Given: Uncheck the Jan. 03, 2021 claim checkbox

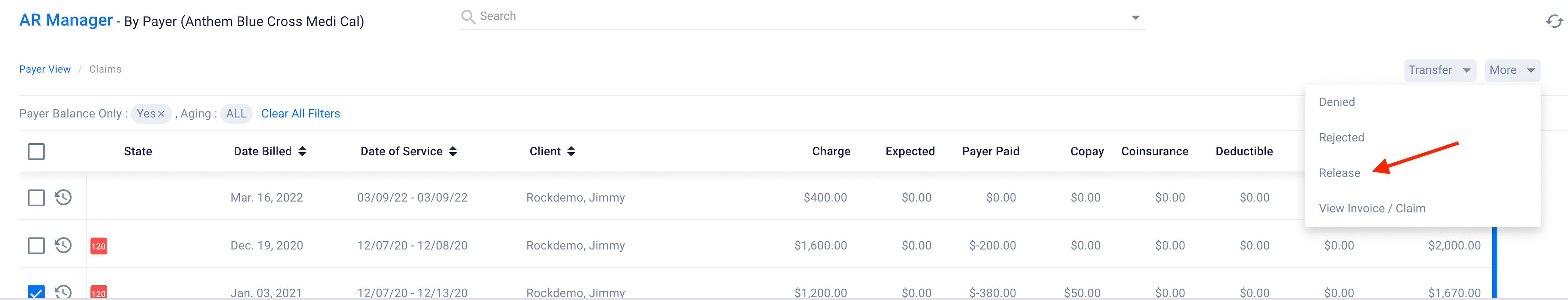Looking at the screenshot, I should click(37, 291).
